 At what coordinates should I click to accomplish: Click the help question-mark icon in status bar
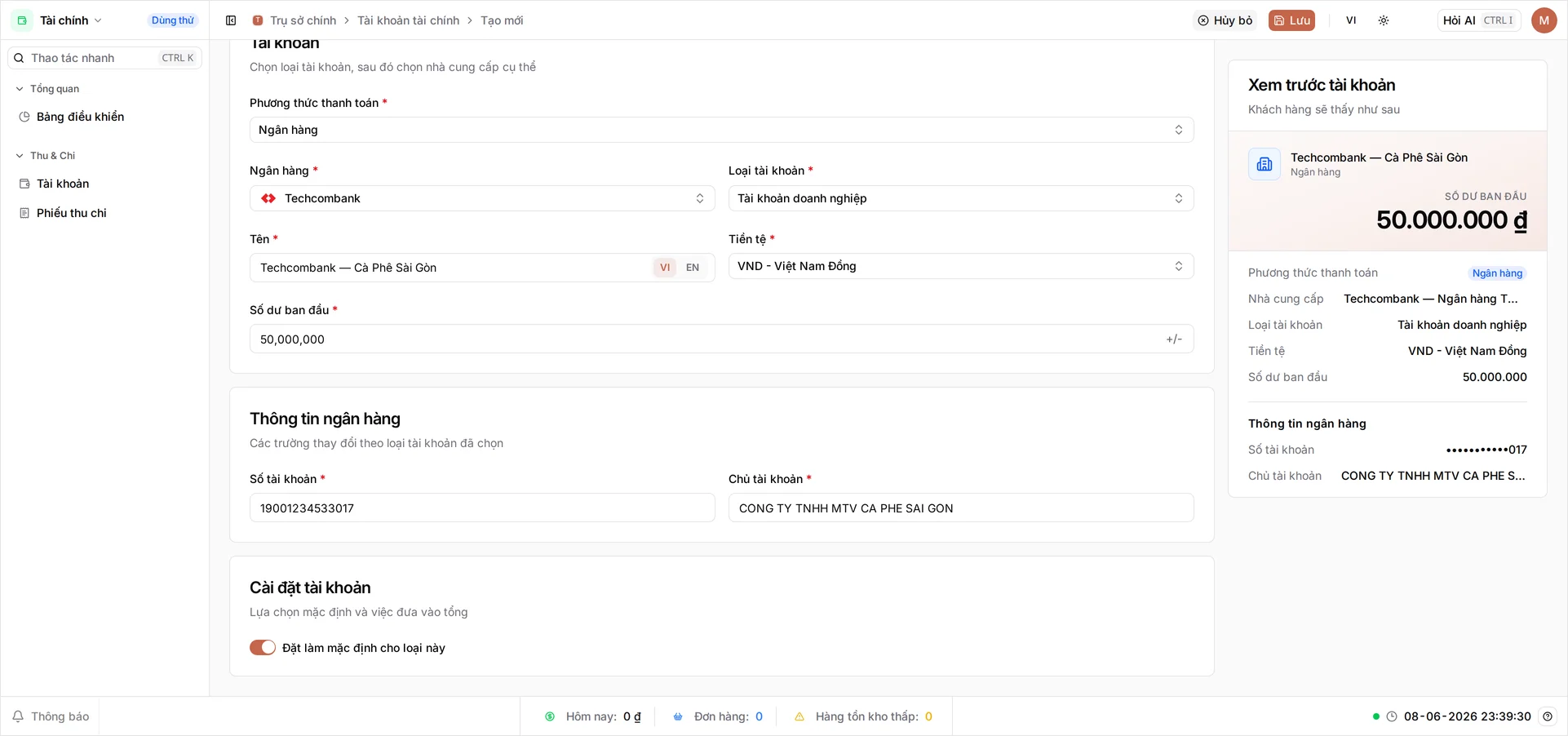point(1548,716)
